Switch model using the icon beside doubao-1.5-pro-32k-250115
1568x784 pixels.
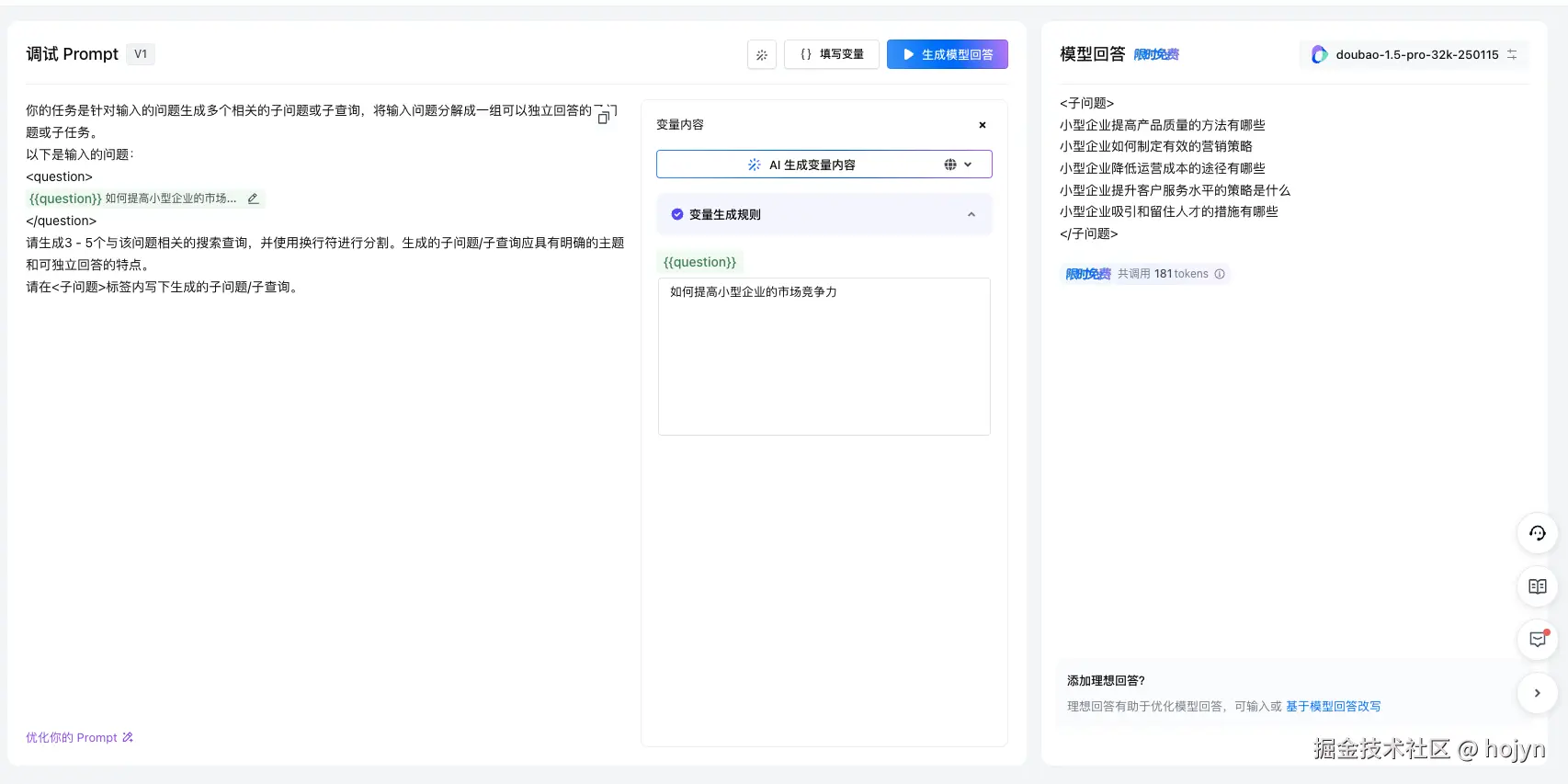[x=1512, y=54]
